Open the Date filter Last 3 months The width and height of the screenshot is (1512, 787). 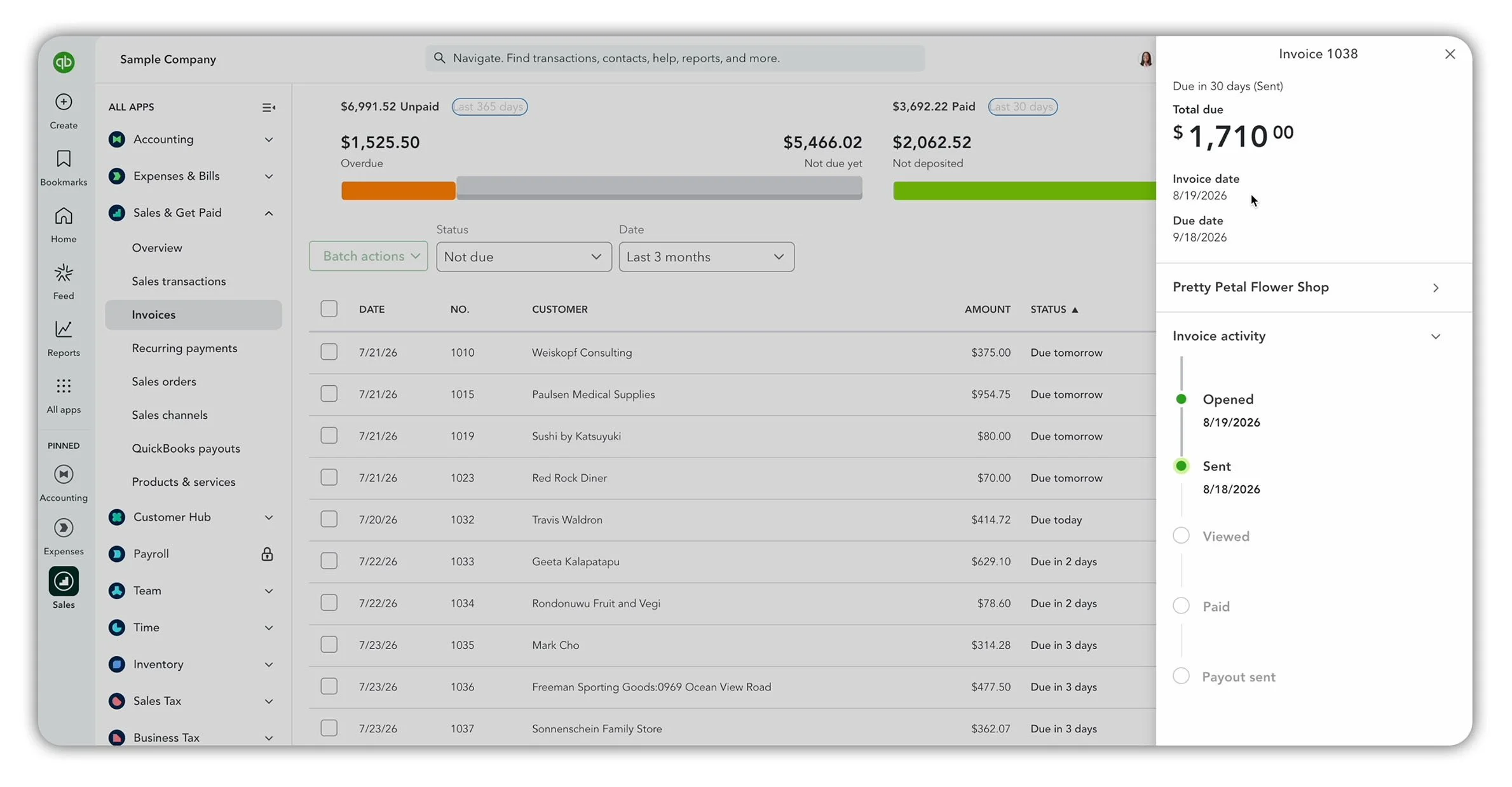tap(706, 257)
